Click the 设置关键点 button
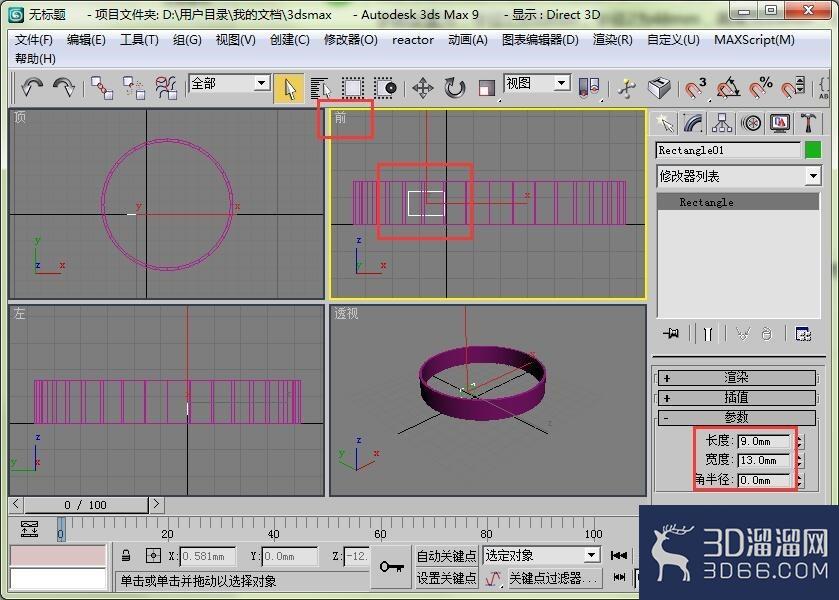 click(446, 578)
